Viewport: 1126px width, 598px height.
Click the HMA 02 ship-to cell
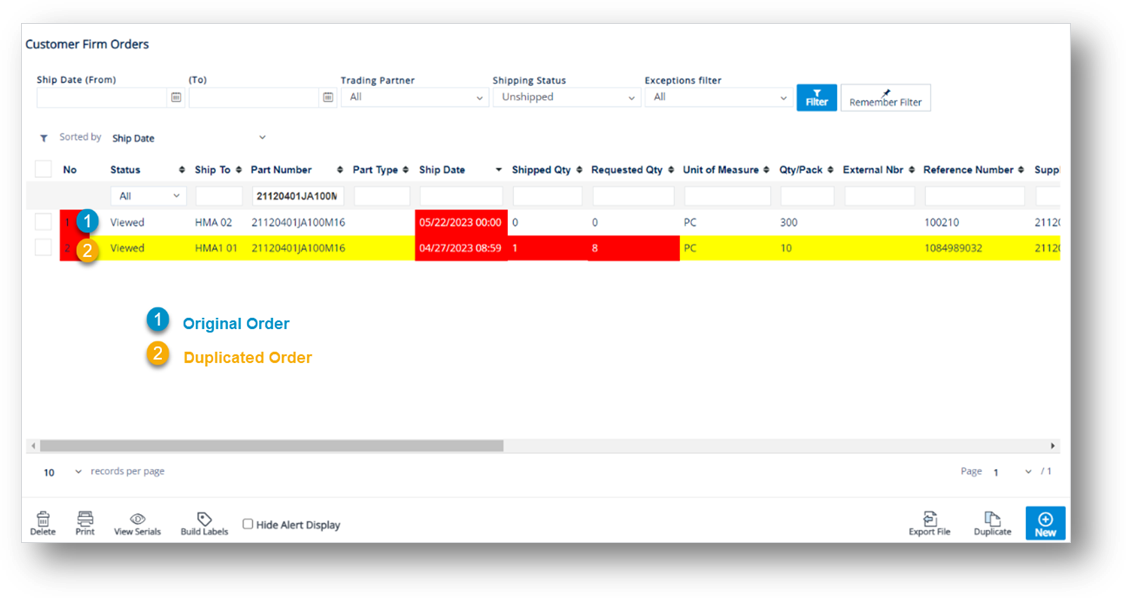[213, 223]
